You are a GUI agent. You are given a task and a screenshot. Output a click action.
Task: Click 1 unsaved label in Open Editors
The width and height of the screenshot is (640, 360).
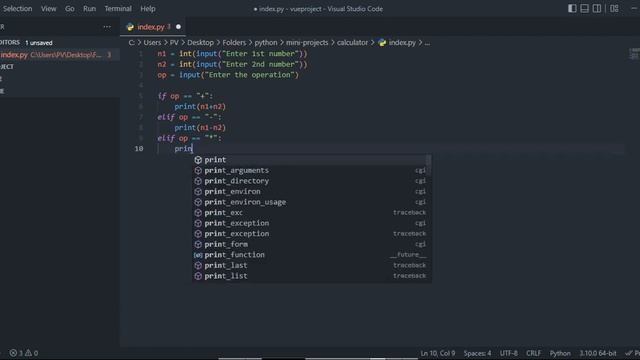pos(39,43)
